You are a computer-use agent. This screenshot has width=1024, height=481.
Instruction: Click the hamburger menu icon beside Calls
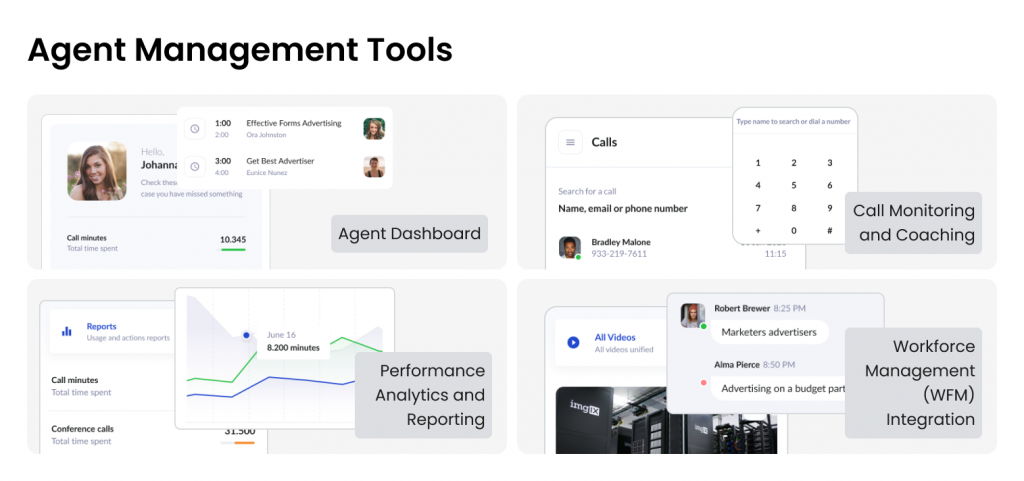coord(571,142)
